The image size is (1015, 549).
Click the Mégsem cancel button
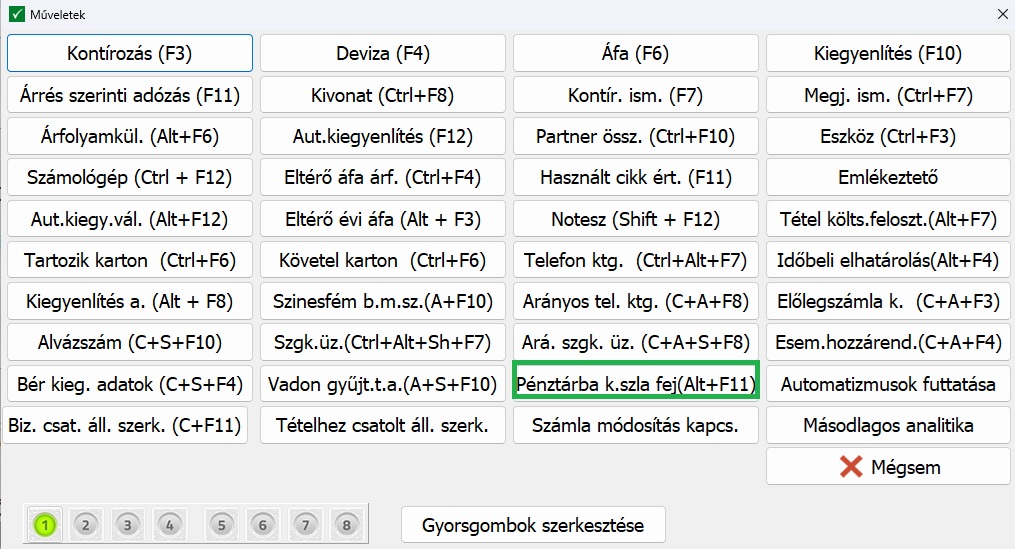[x=889, y=467]
